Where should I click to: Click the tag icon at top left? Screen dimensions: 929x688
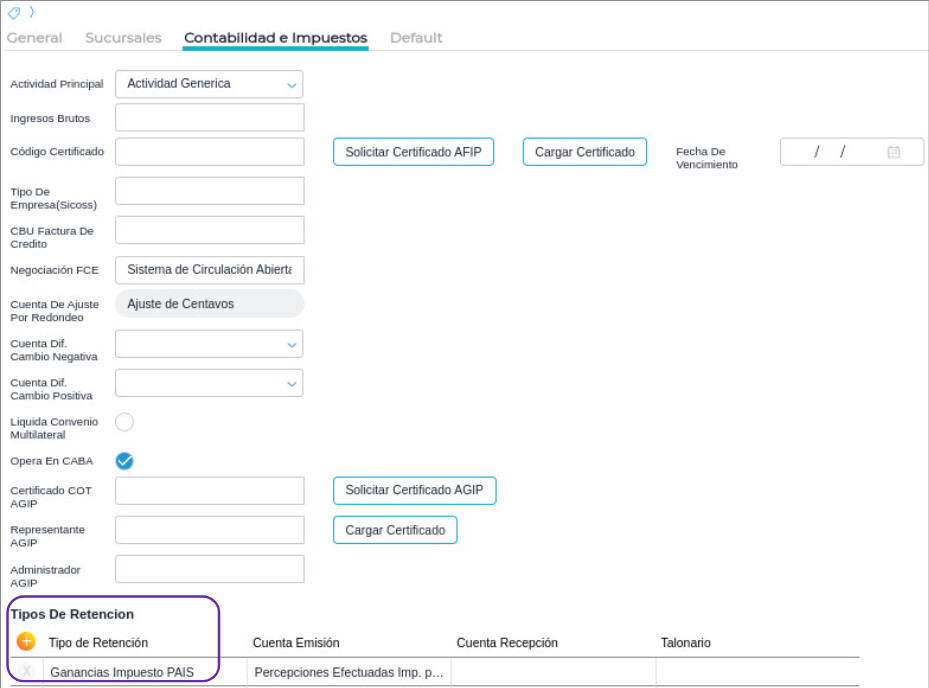click(14, 13)
